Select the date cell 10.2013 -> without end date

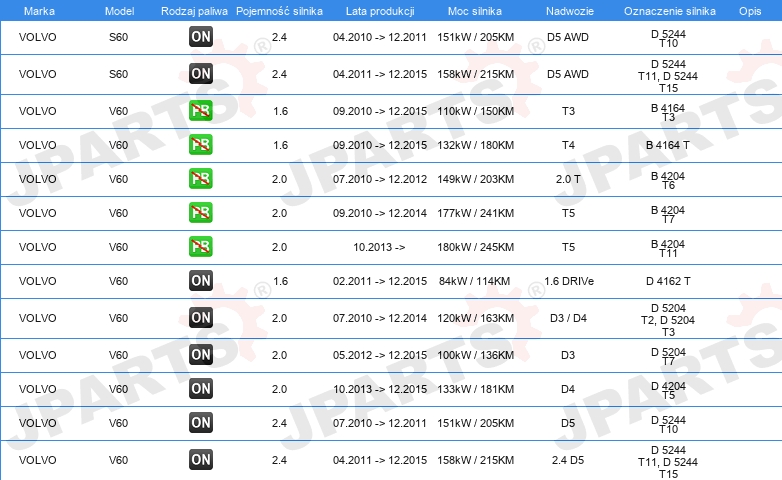[379, 246]
